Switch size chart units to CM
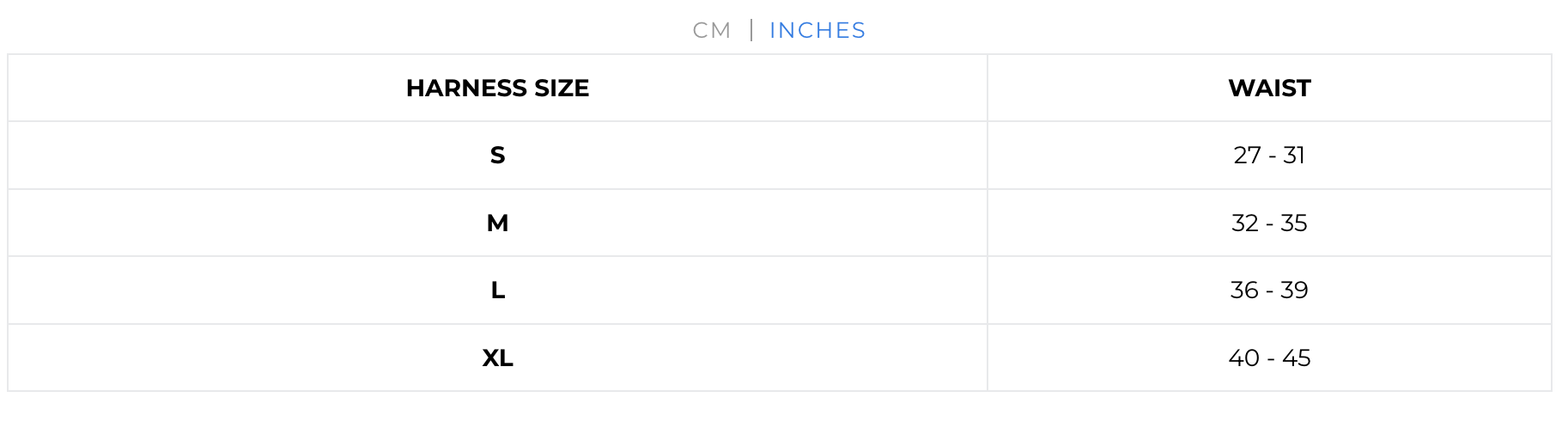This screenshot has width=1568, height=428. (x=711, y=30)
